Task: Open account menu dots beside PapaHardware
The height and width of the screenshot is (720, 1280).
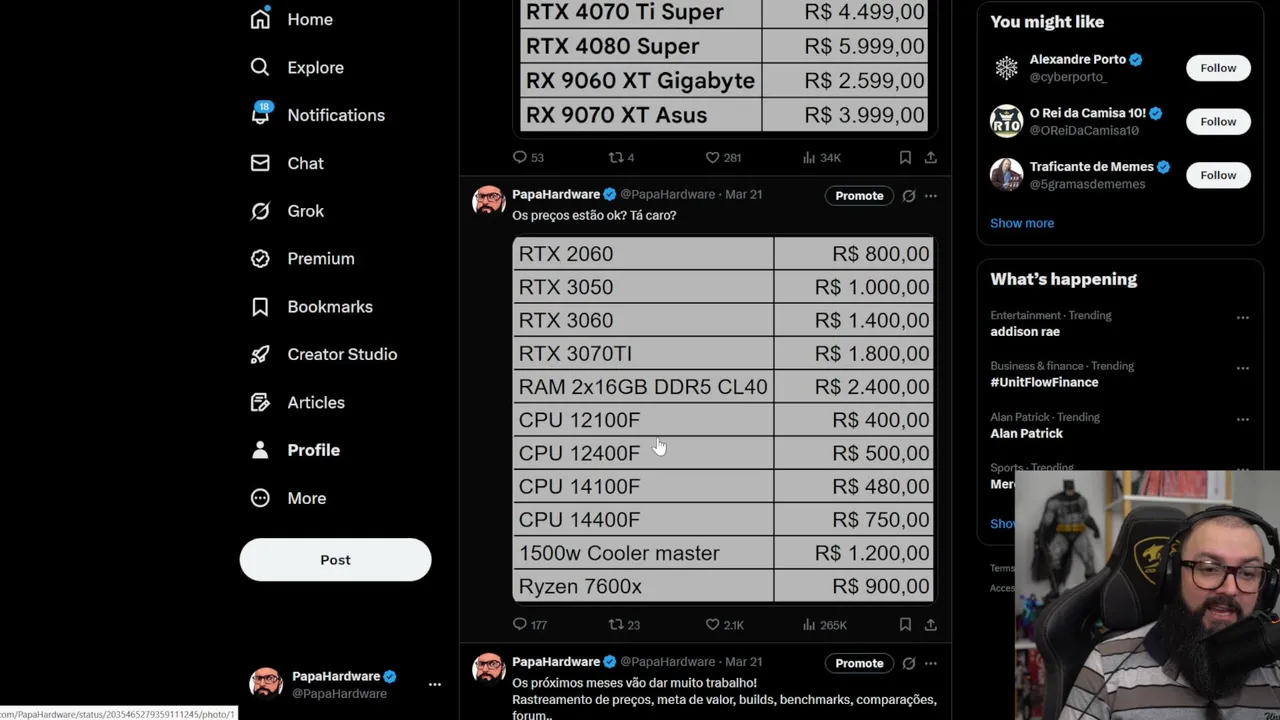Action: (x=434, y=685)
